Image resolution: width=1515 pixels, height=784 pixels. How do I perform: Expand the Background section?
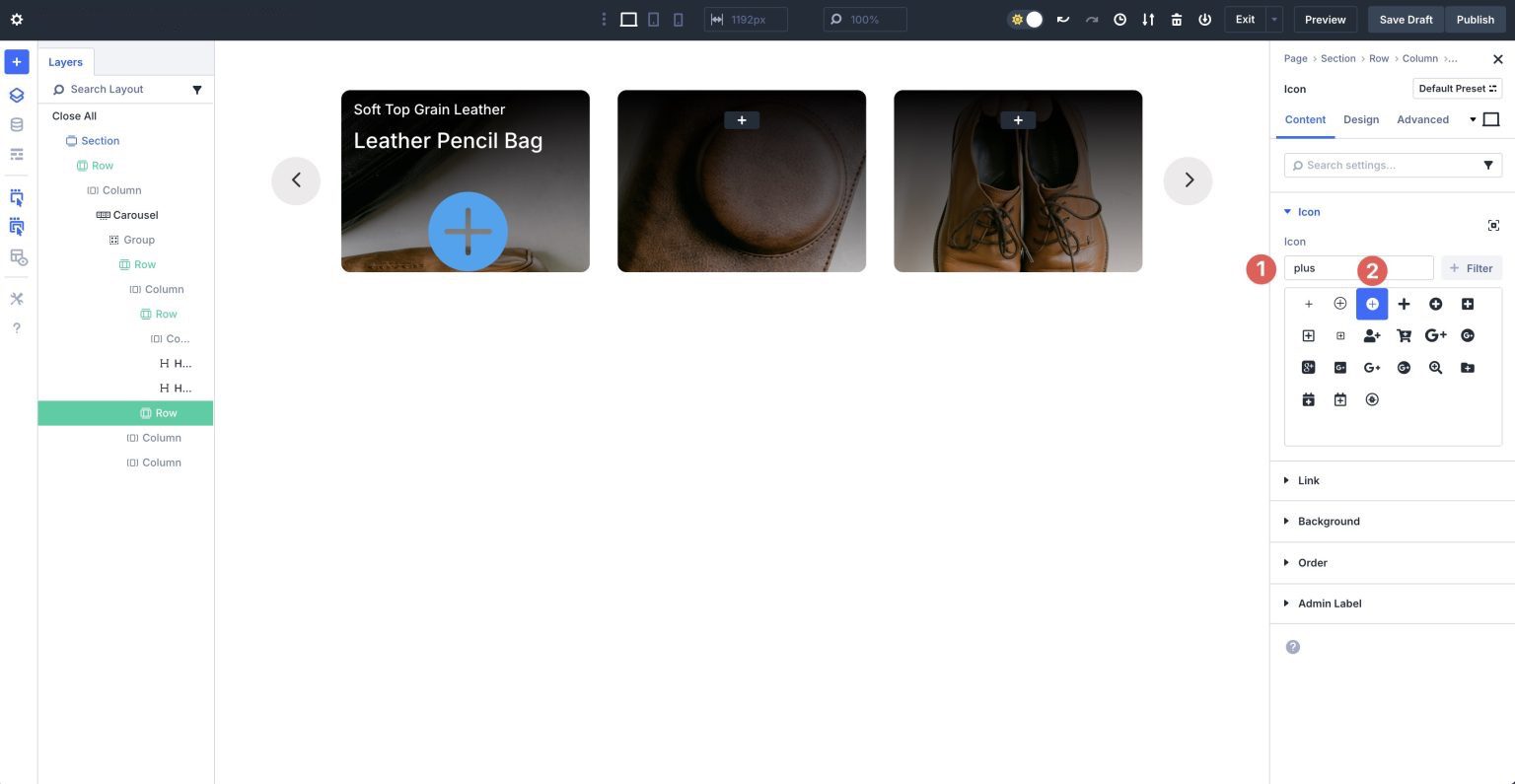pyautogui.click(x=1329, y=521)
